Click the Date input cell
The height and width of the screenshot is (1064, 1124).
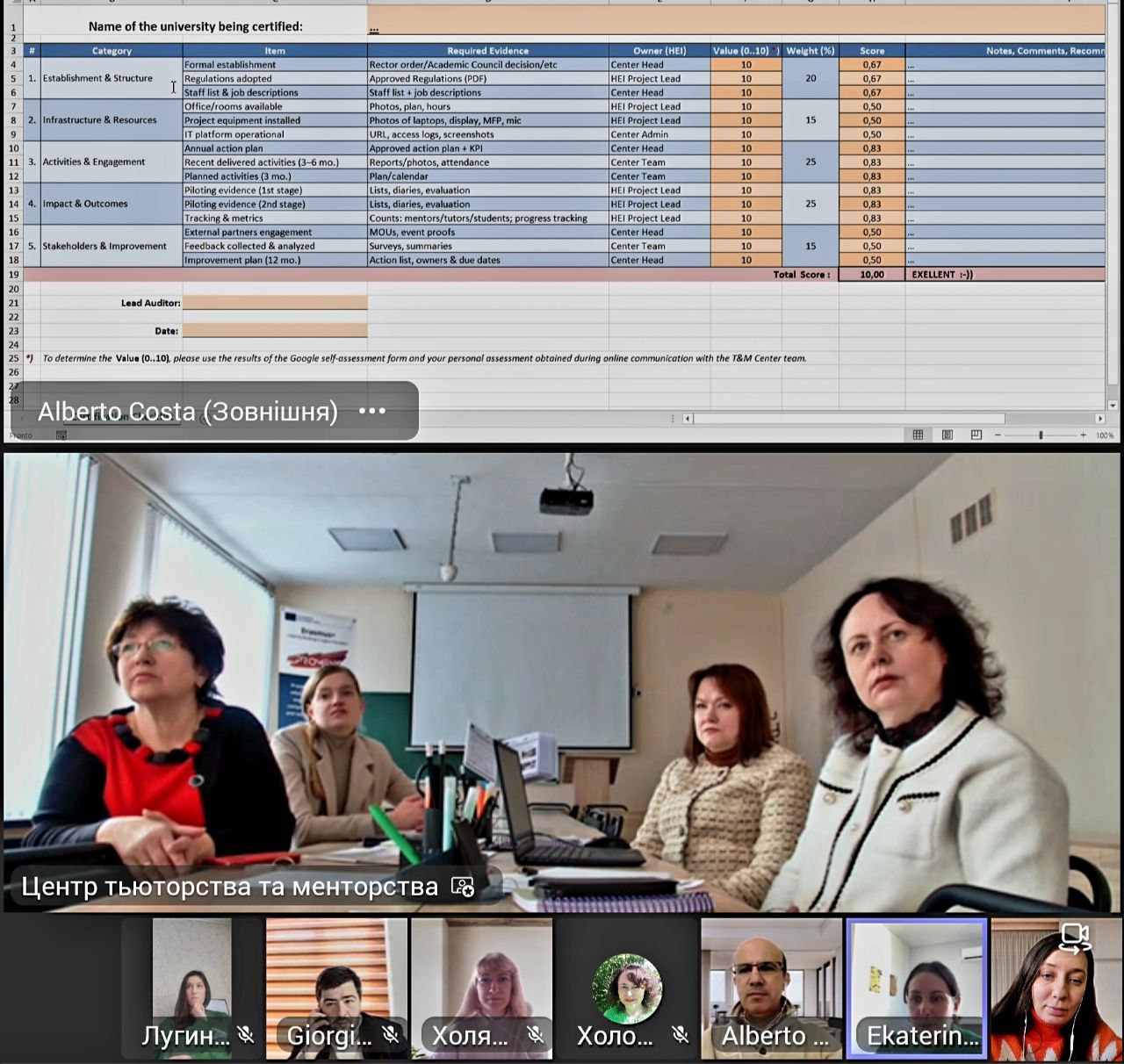point(275,331)
